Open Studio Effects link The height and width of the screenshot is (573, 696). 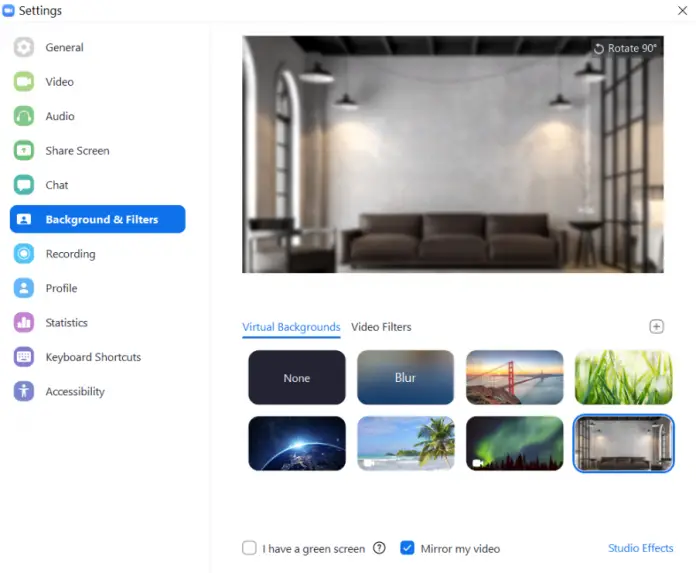[x=641, y=548]
